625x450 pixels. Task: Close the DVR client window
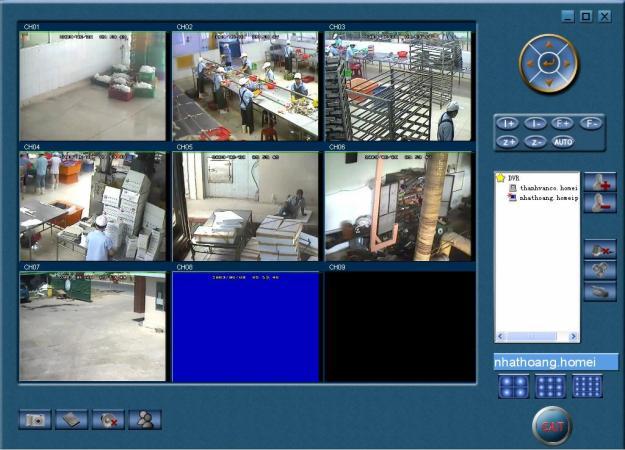605,16
